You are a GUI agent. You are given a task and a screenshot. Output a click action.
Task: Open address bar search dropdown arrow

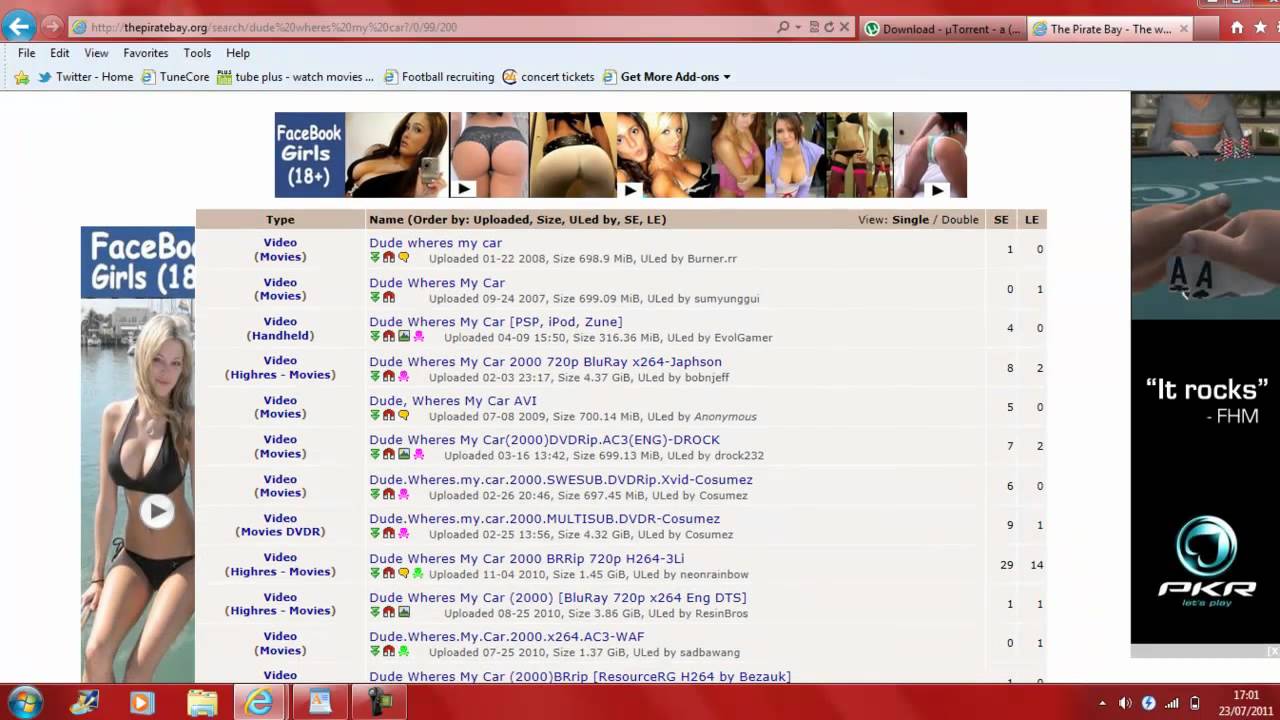(798, 27)
